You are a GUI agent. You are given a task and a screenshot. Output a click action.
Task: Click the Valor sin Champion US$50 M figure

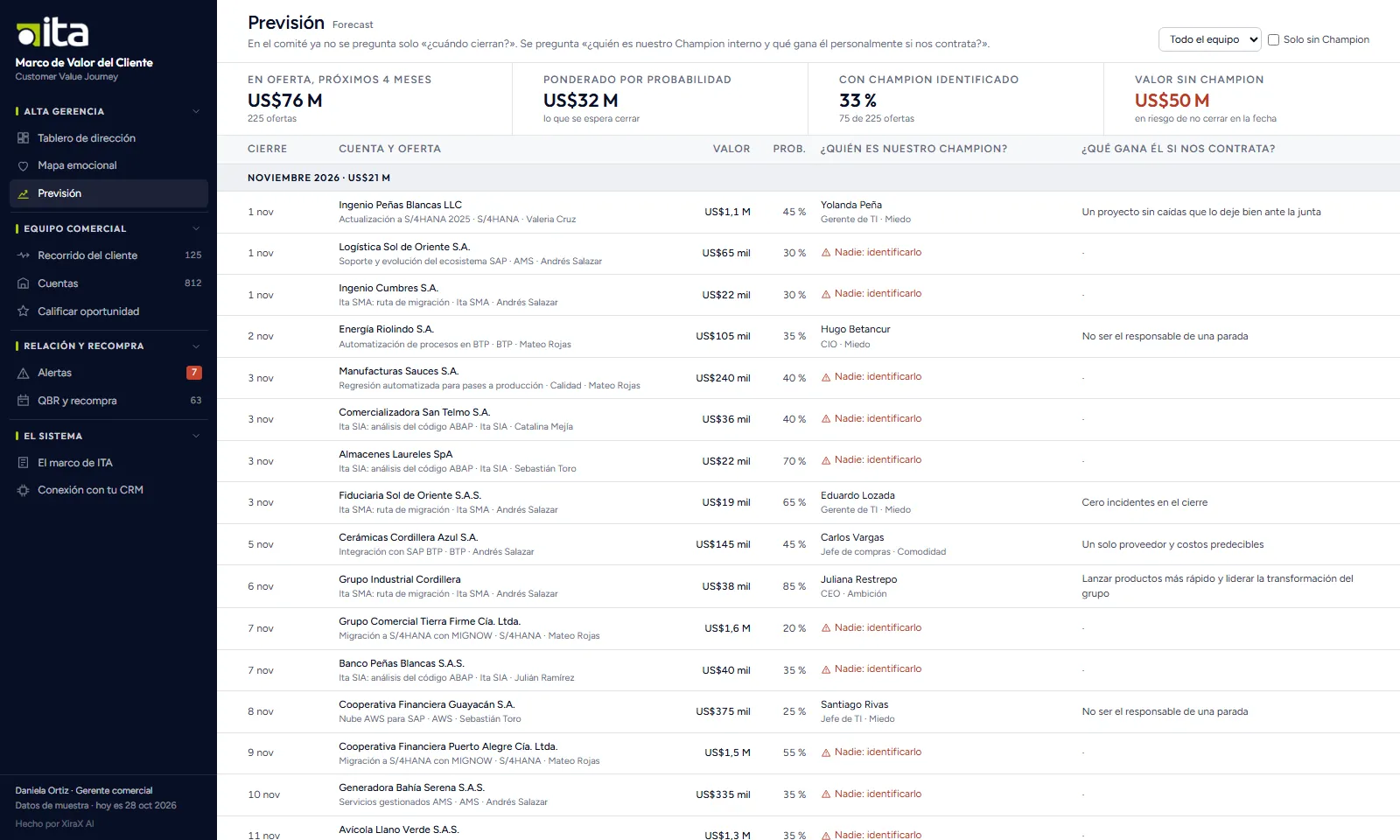(x=1172, y=101)
